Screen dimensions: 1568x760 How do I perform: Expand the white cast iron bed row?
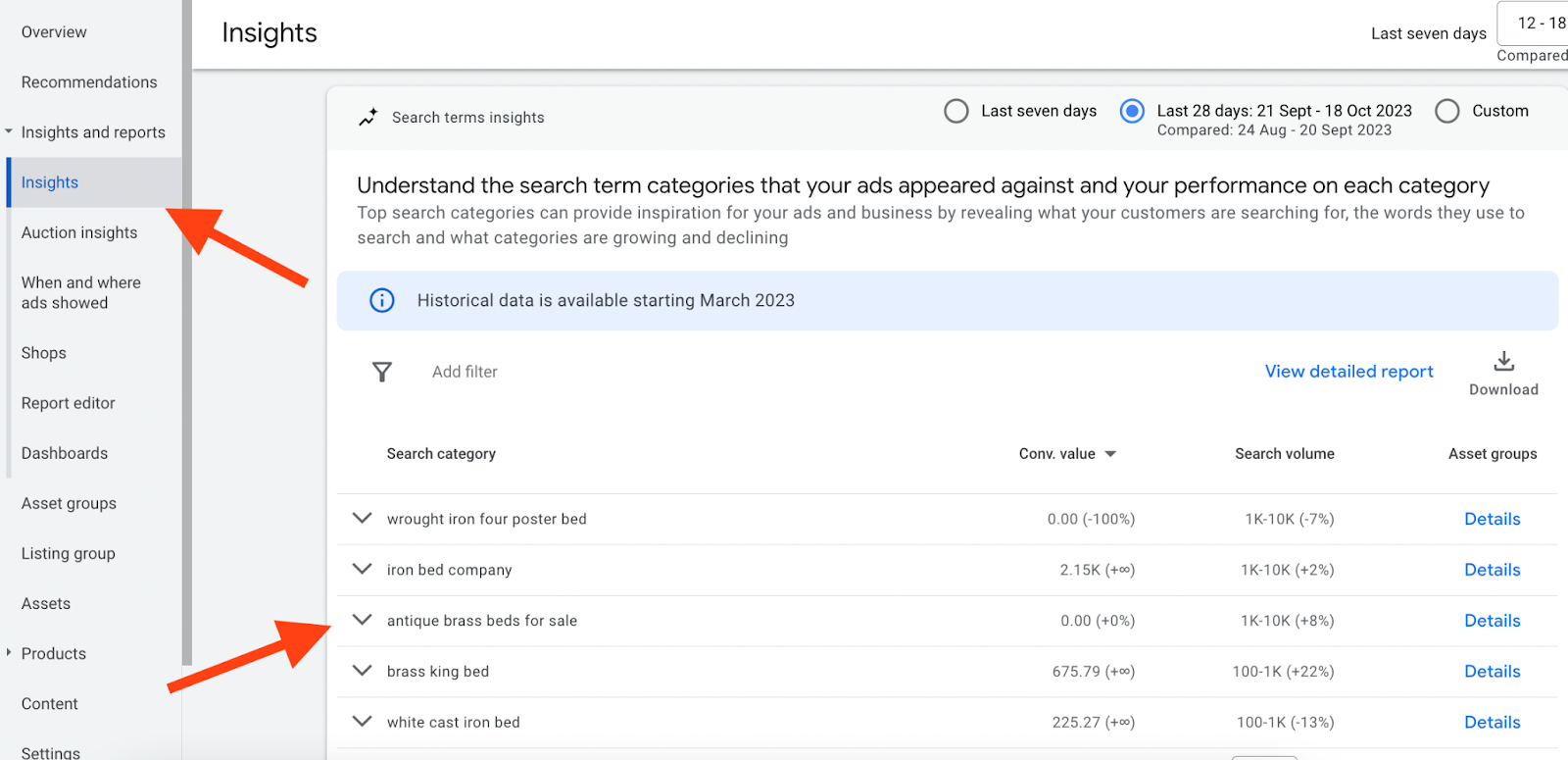point(363,722)
